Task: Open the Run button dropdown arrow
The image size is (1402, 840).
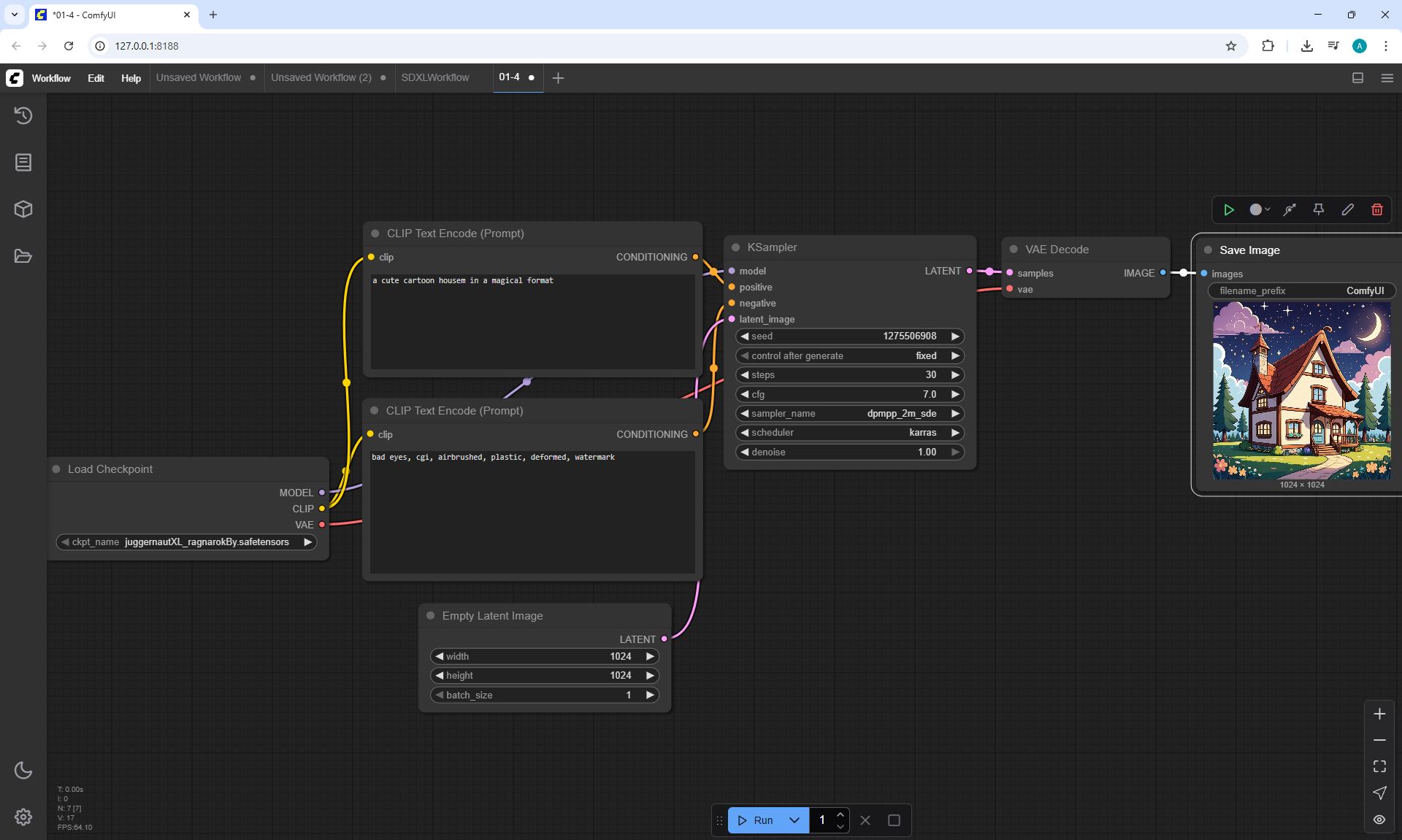Action: (794, 820)
